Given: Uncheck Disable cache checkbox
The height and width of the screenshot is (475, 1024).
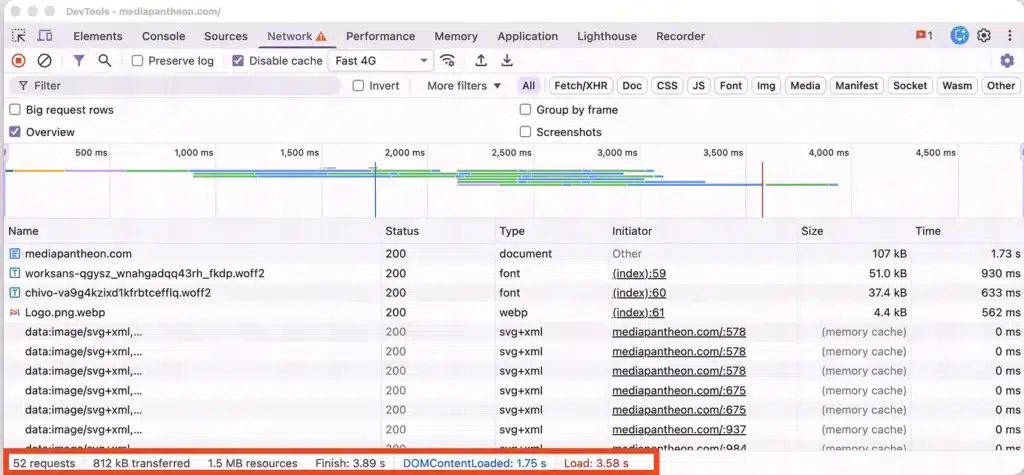Looking at the screenshot, I should point(238,61).
